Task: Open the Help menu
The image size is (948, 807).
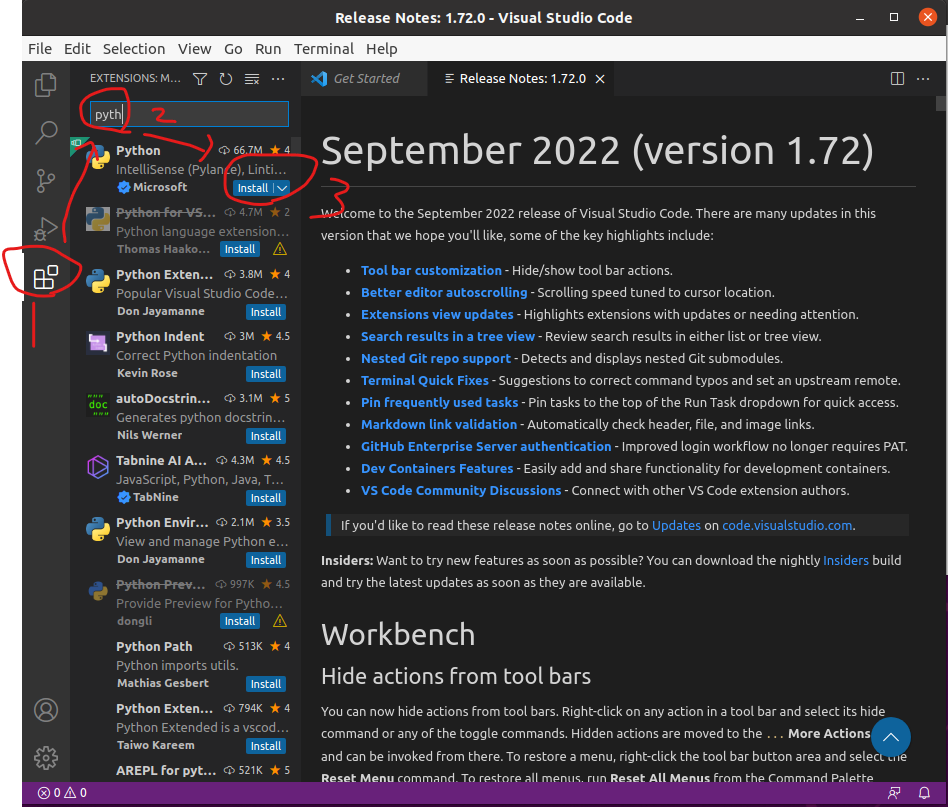Action: tap(381, 49)
